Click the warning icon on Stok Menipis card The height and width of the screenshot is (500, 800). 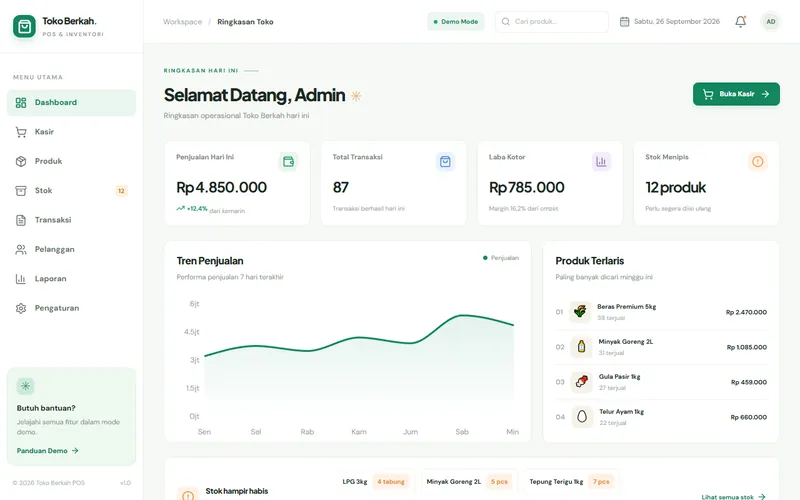[x=758, y=162]
